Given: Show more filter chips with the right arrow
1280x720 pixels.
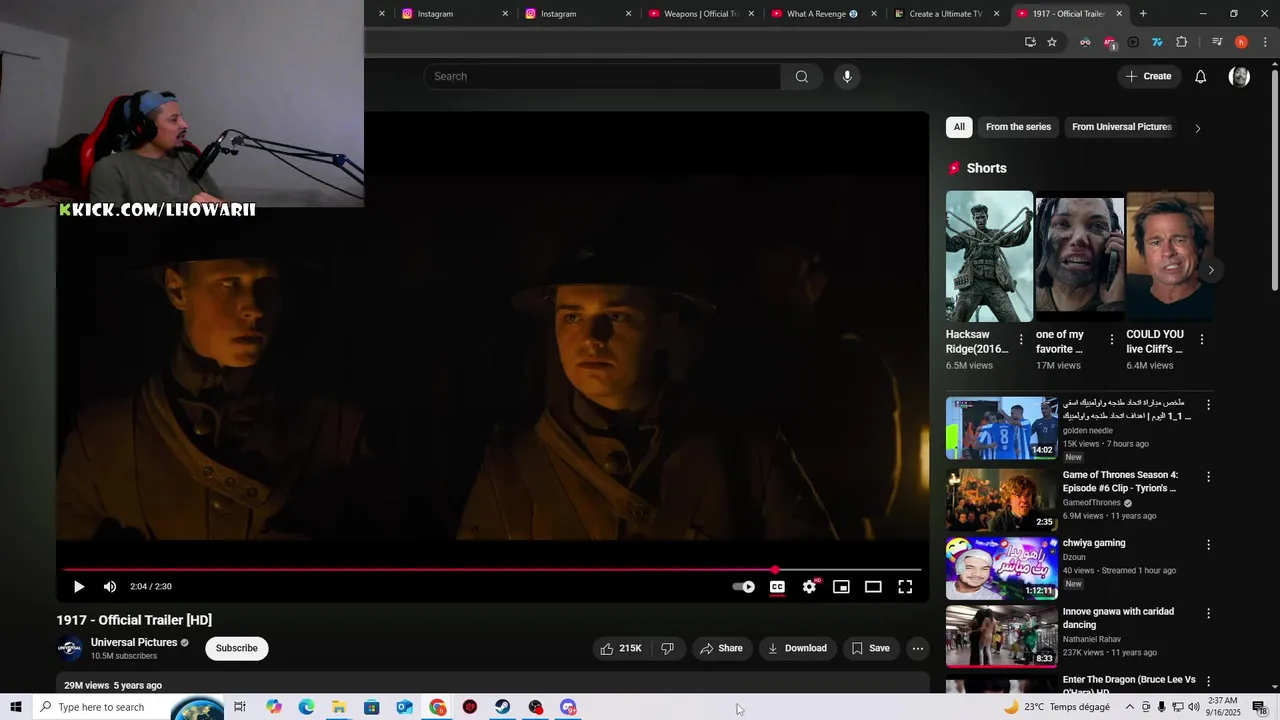Looking at the screenshot, I should [x=1197, y=128].
